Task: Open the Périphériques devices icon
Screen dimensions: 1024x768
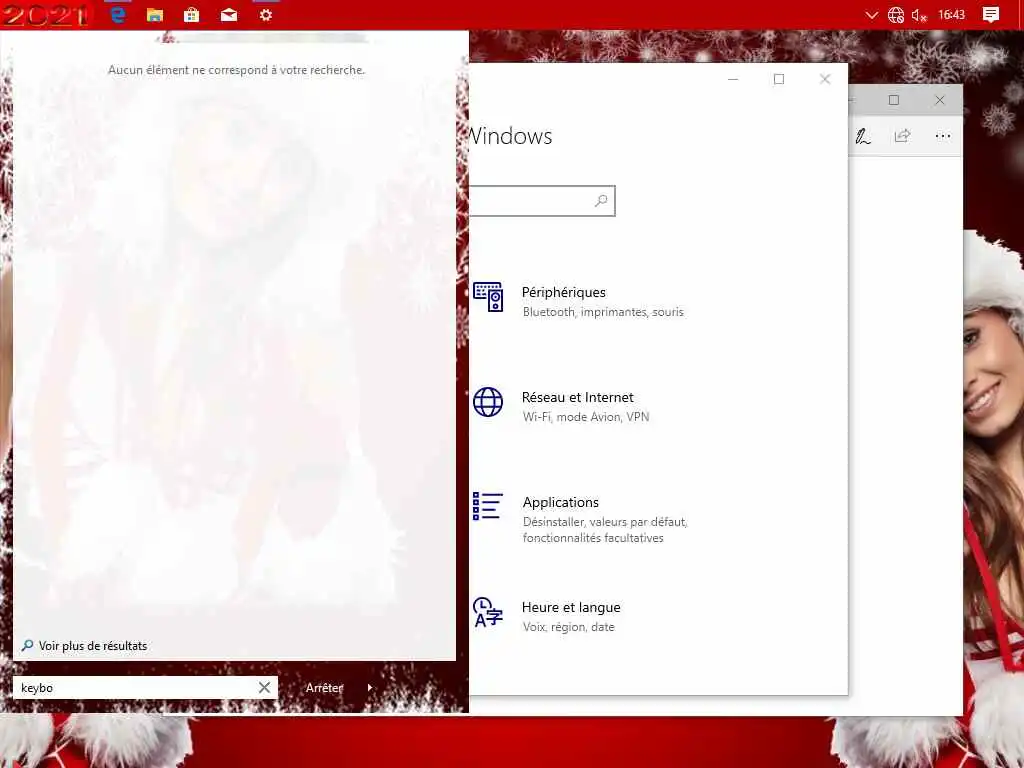Action: pyautogui.click(x=488, y=297)
